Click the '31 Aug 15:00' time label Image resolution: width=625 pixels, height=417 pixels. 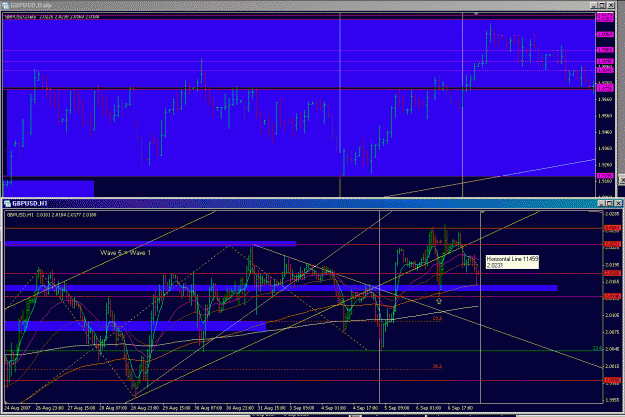(271, 408)
